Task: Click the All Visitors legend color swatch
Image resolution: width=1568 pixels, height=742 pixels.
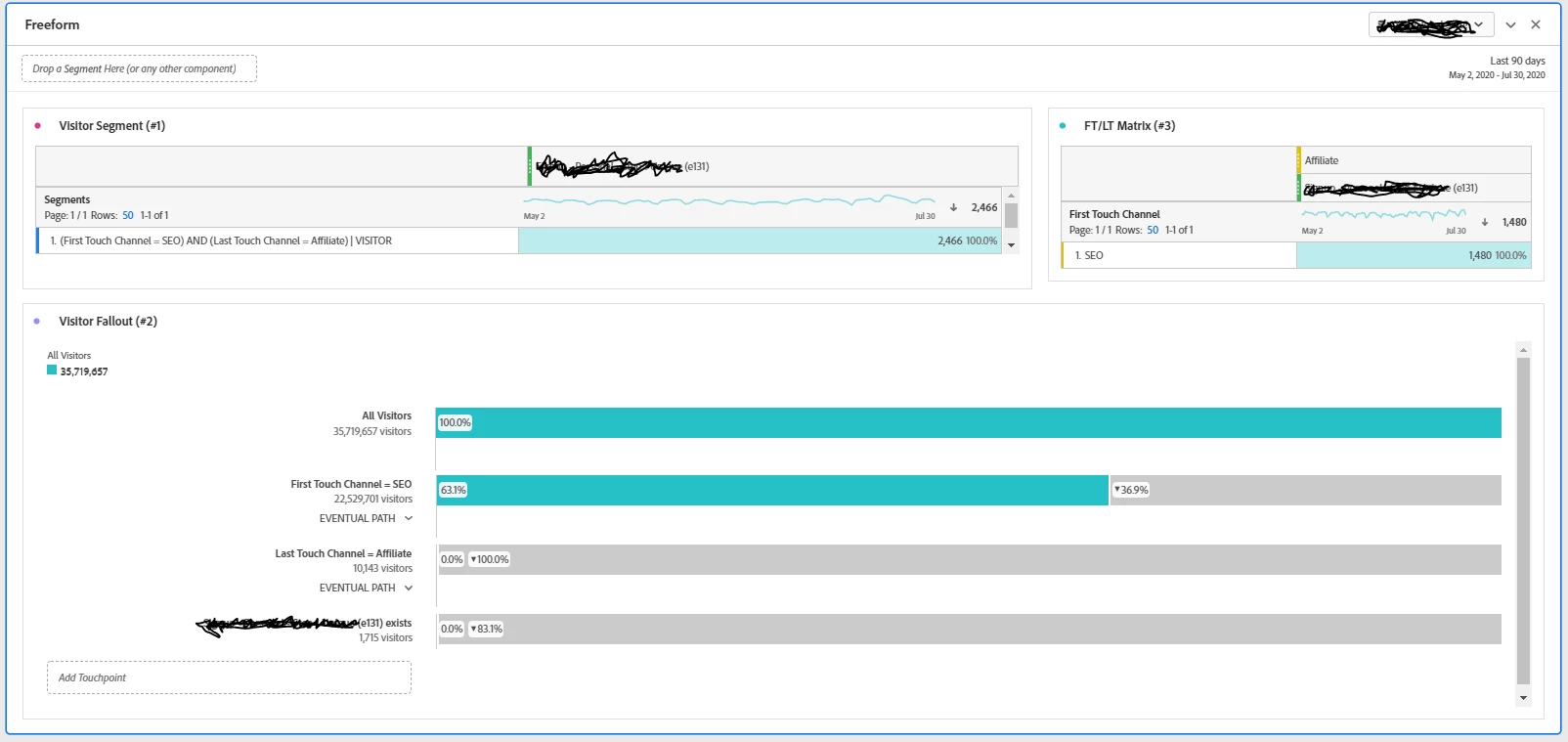Action: pos(52,371)
